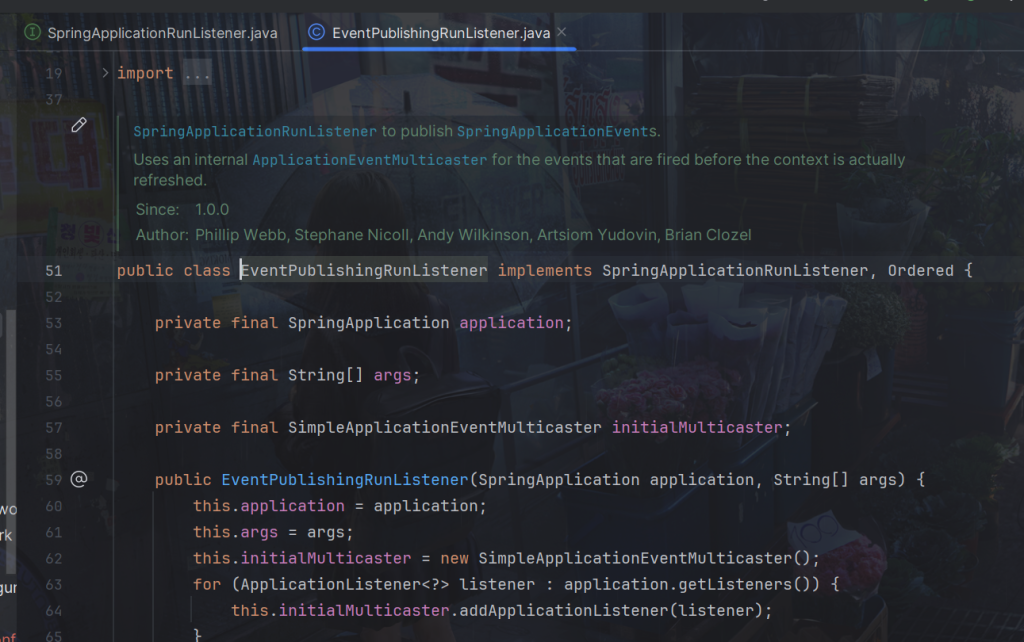
Task: Click the pencil icon beside the doc comment
Action: 79,125
